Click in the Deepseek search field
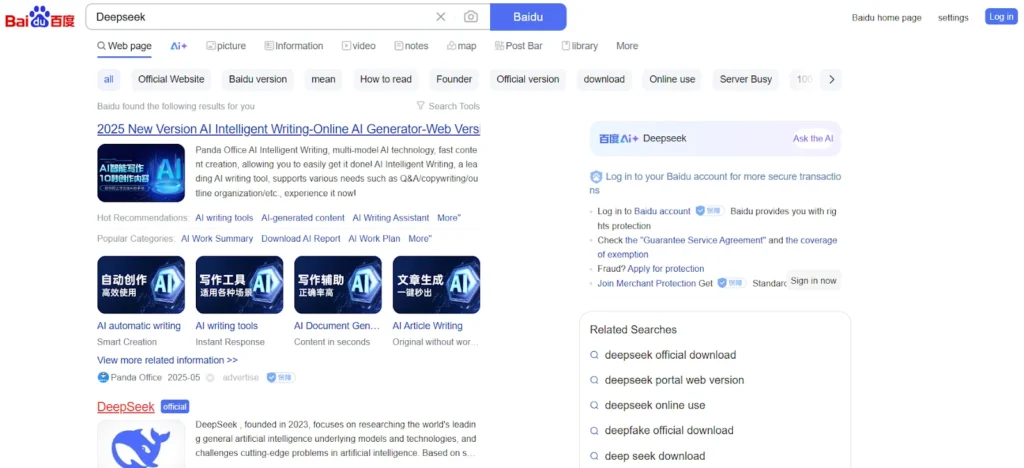This screenshot has height=468, width=1024. click(x=260, y=17)
